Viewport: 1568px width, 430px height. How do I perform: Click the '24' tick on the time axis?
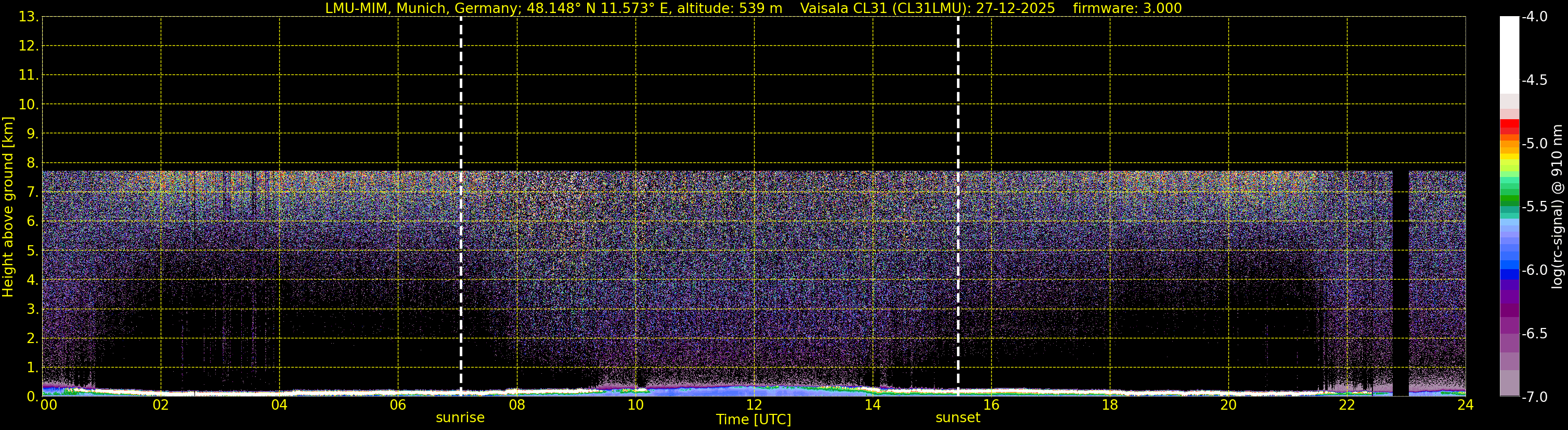click(x=1465, y=406)
